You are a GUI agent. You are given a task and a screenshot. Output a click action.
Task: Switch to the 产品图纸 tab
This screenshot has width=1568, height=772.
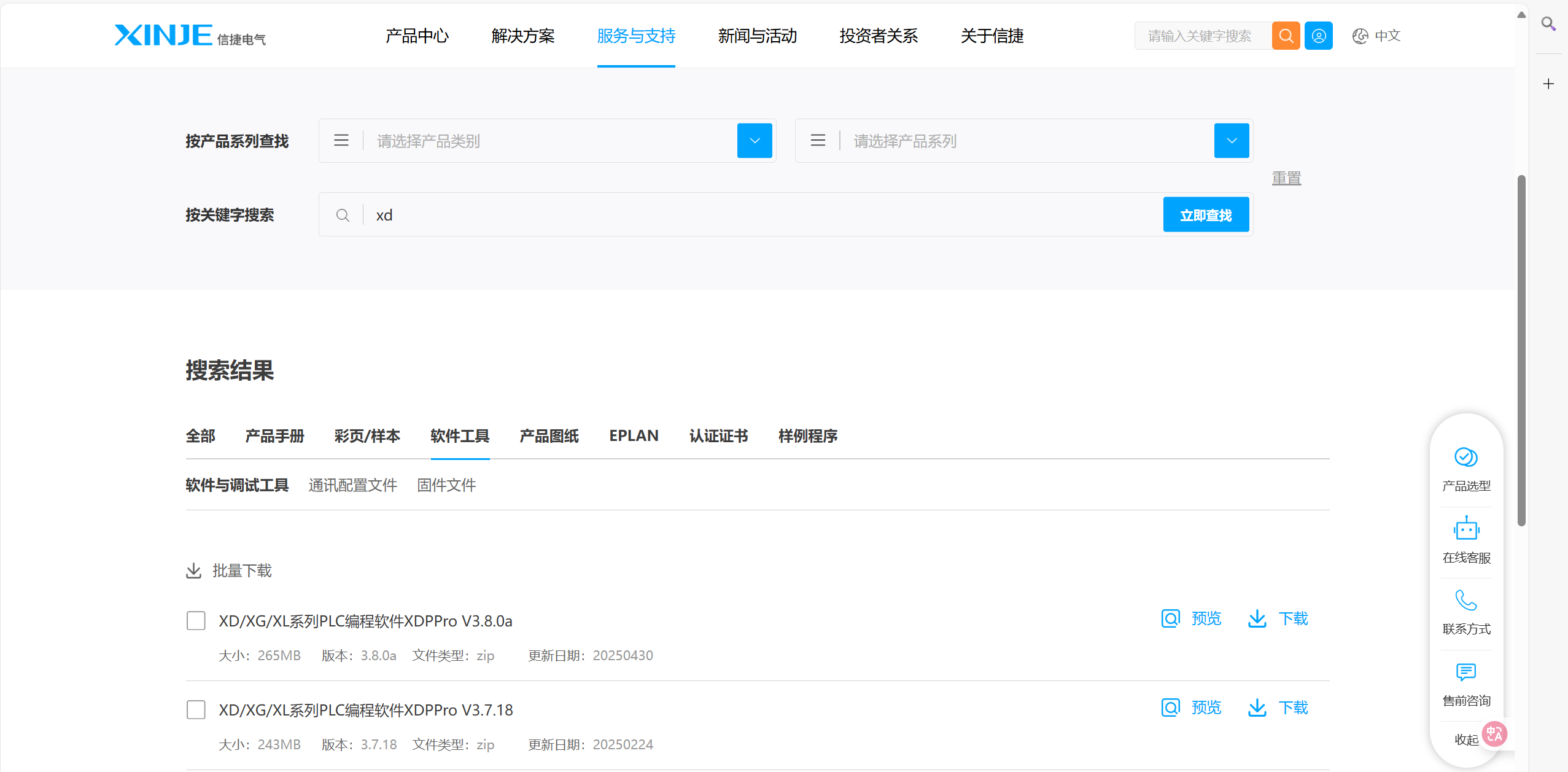tap(549, 436)
